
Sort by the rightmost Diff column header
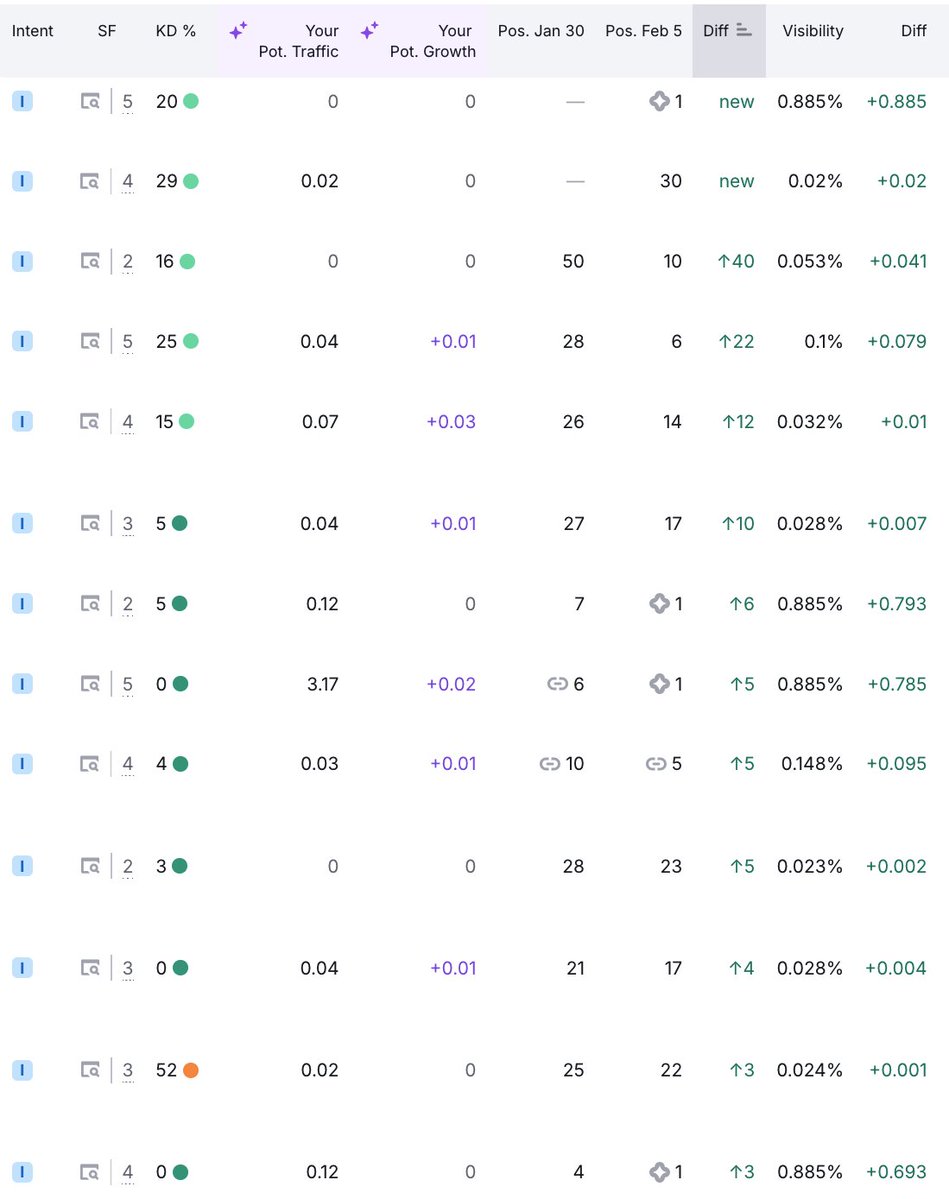coord(914,31)
